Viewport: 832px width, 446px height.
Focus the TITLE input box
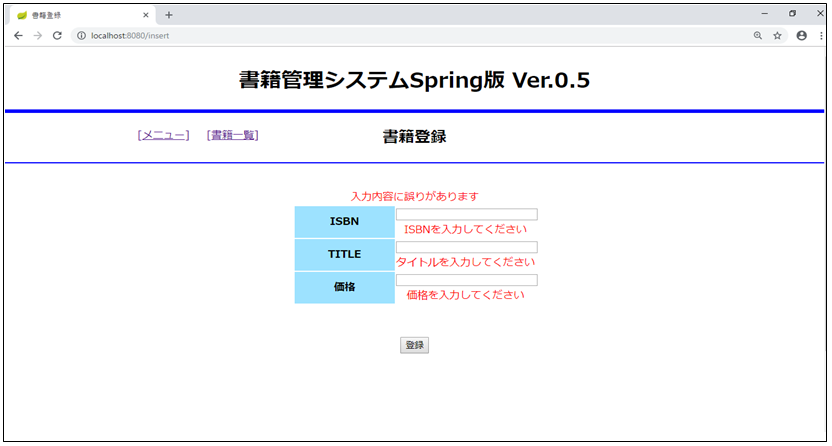[x=466, y=247]
